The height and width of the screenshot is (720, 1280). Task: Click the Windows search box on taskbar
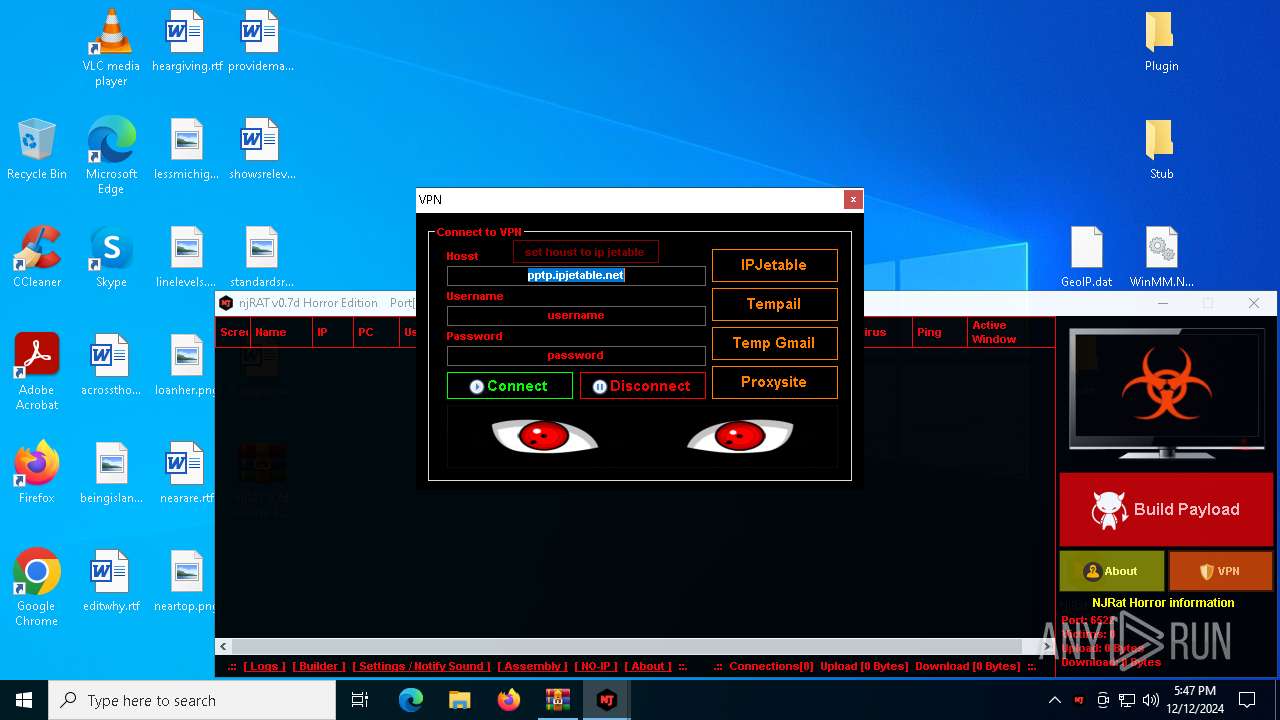point(192,700)
